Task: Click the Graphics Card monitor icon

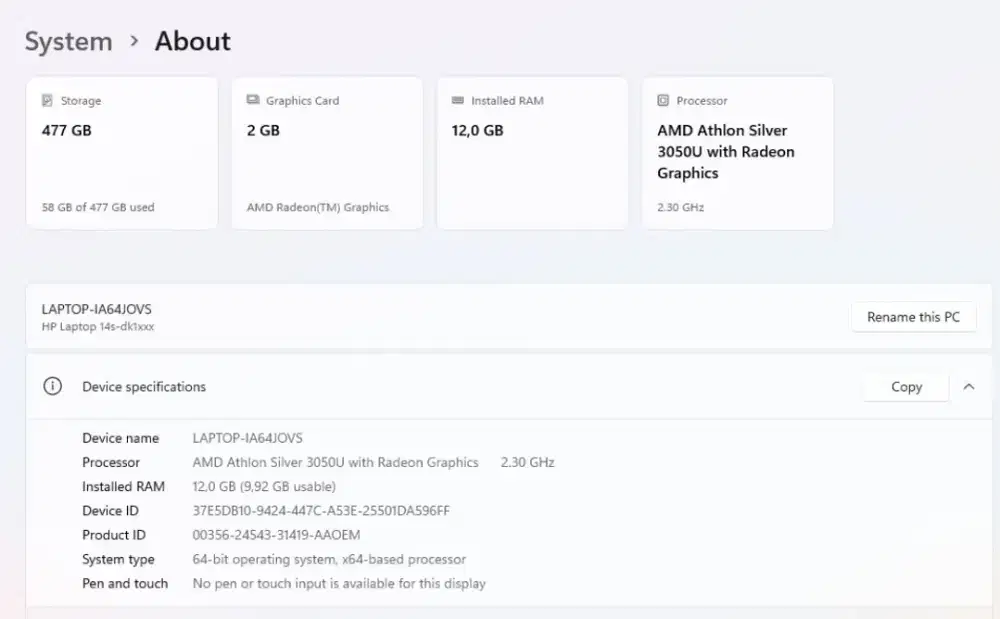Action: pyautogui.click(x=253, y=101)
